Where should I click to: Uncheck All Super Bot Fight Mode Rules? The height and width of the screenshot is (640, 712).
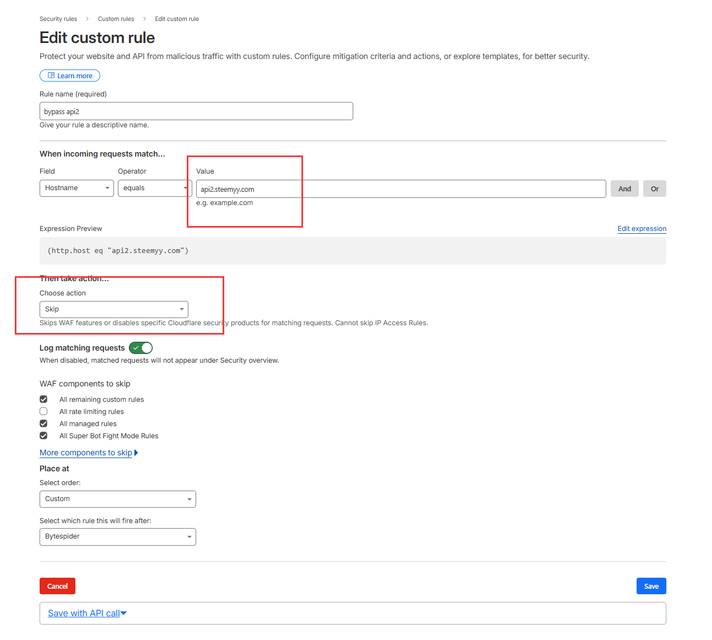click(44, 436)
